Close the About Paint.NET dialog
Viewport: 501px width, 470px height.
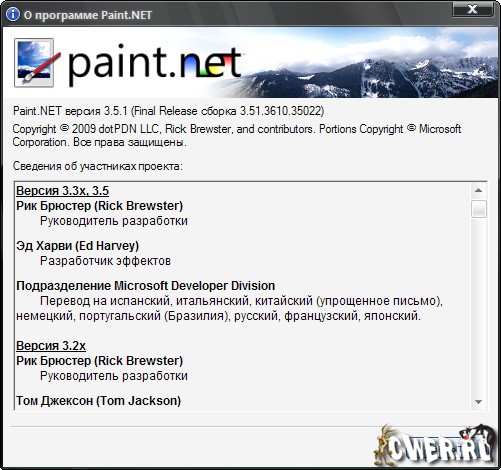click(x=472, y=9)
